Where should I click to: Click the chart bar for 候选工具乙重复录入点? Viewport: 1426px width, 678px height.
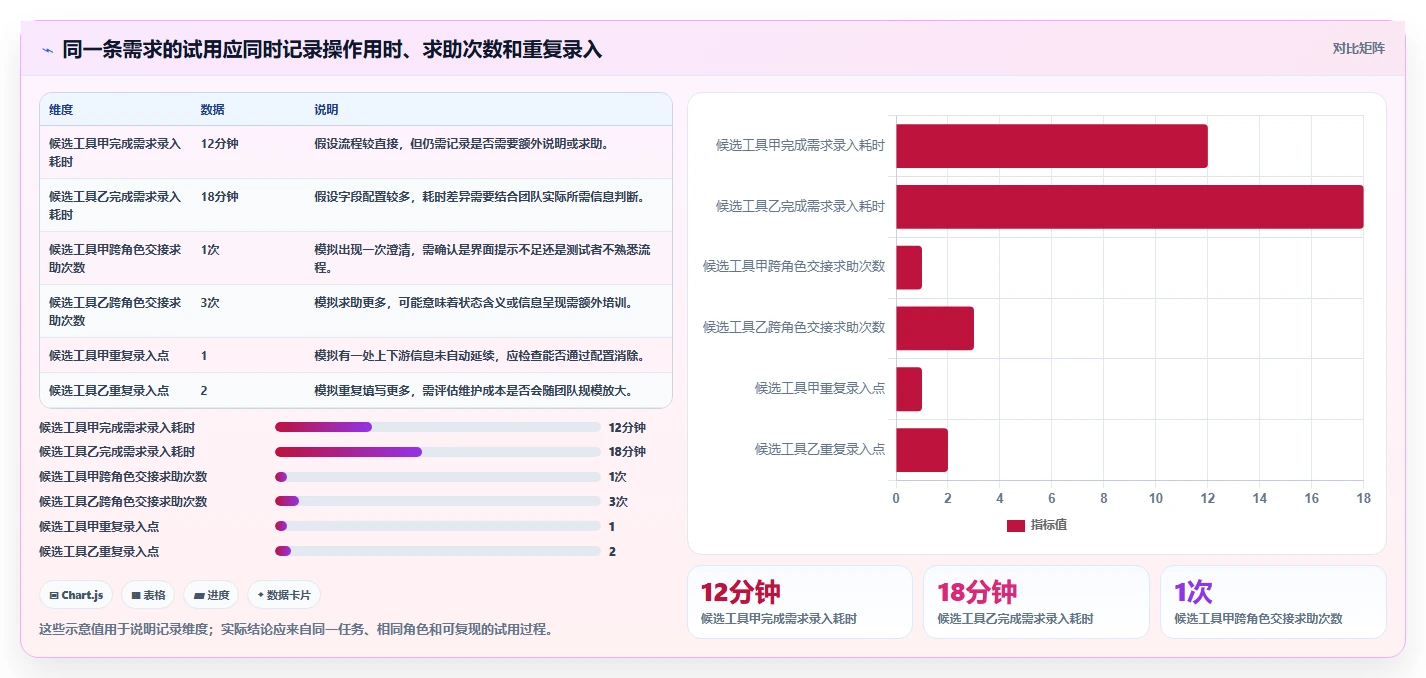[x=922, y=450]
